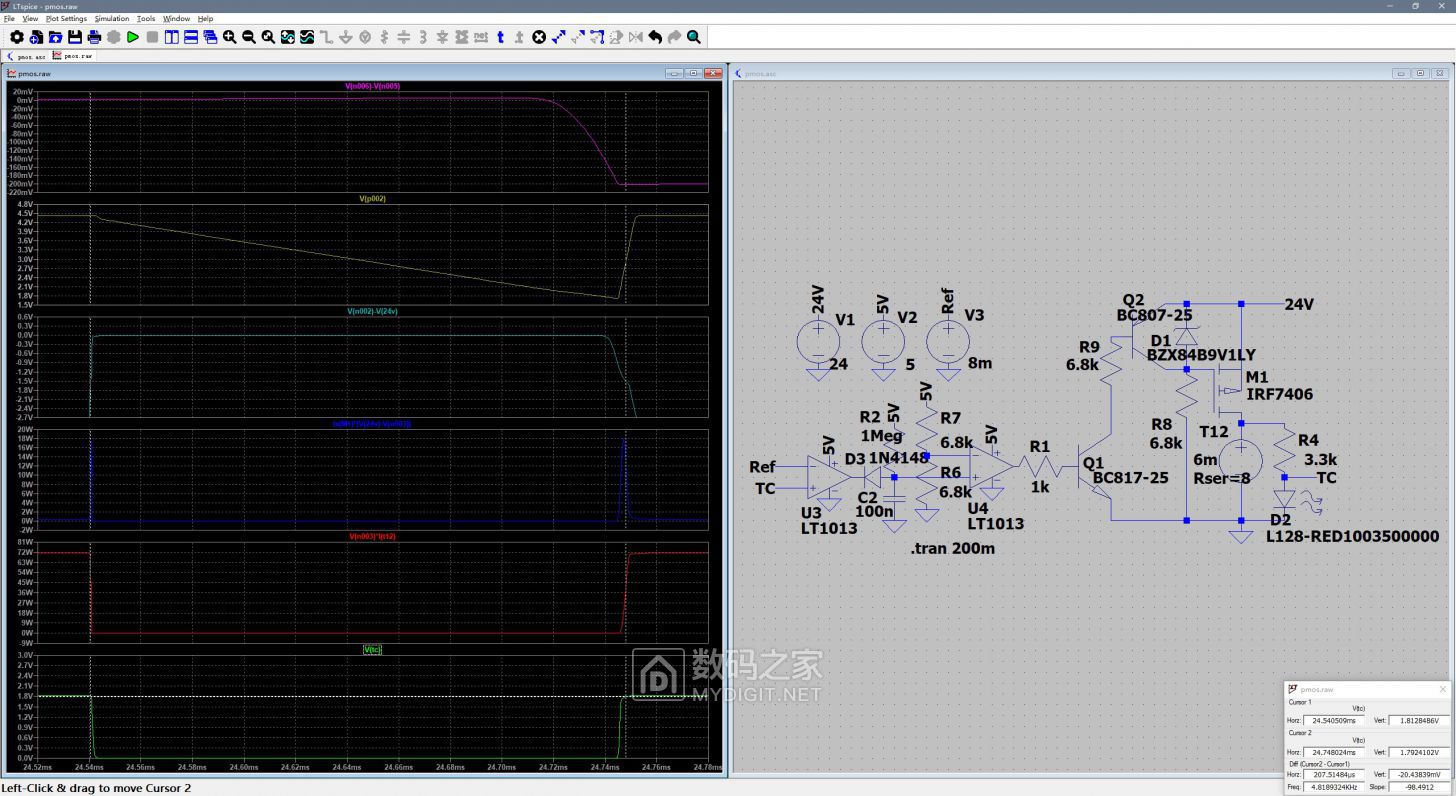Click the L128-RED1003500000 LED label
The image size is (1456, 796).
[x=1353, y=536]
